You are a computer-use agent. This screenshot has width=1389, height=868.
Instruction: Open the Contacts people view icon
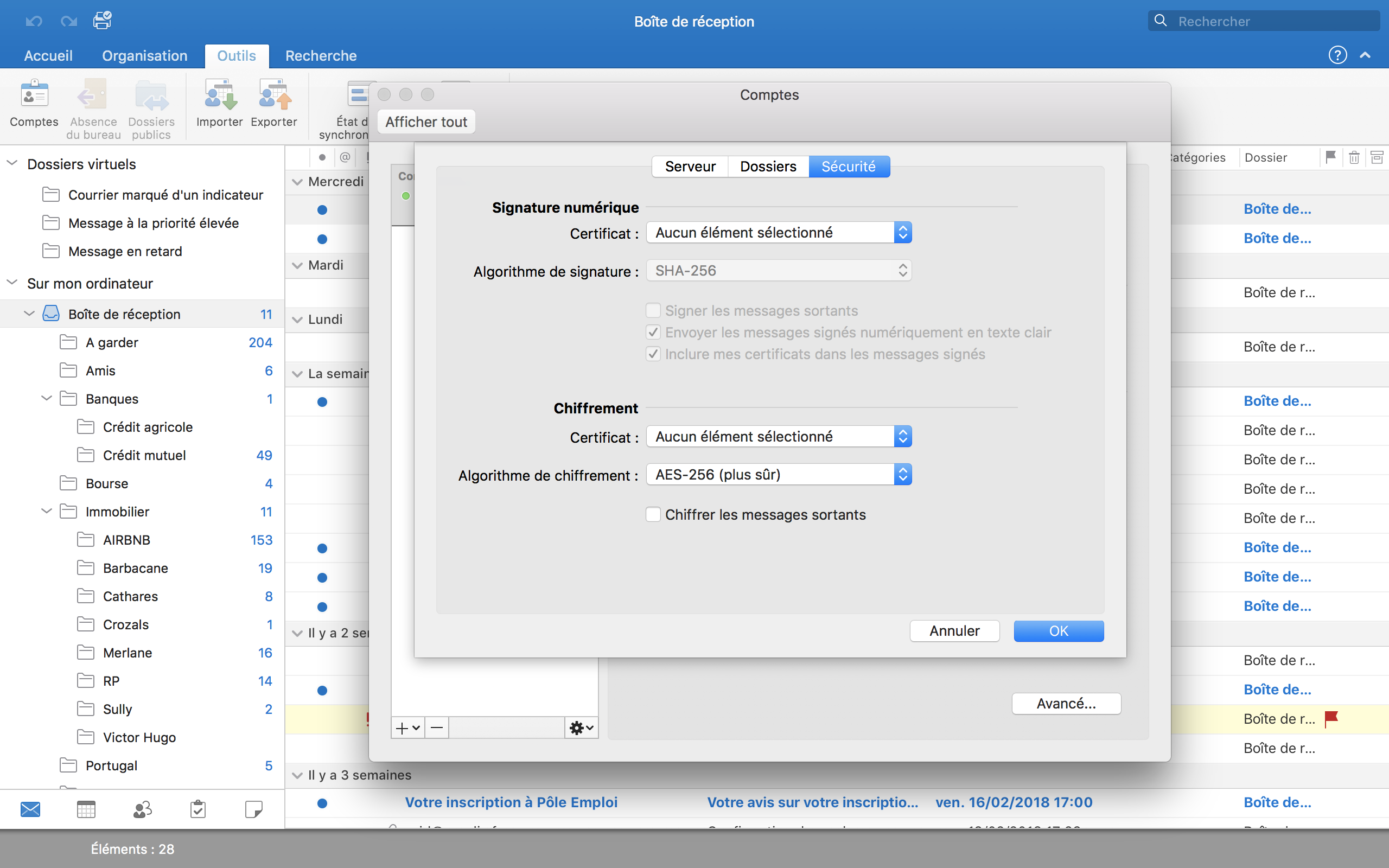[142, 809]
